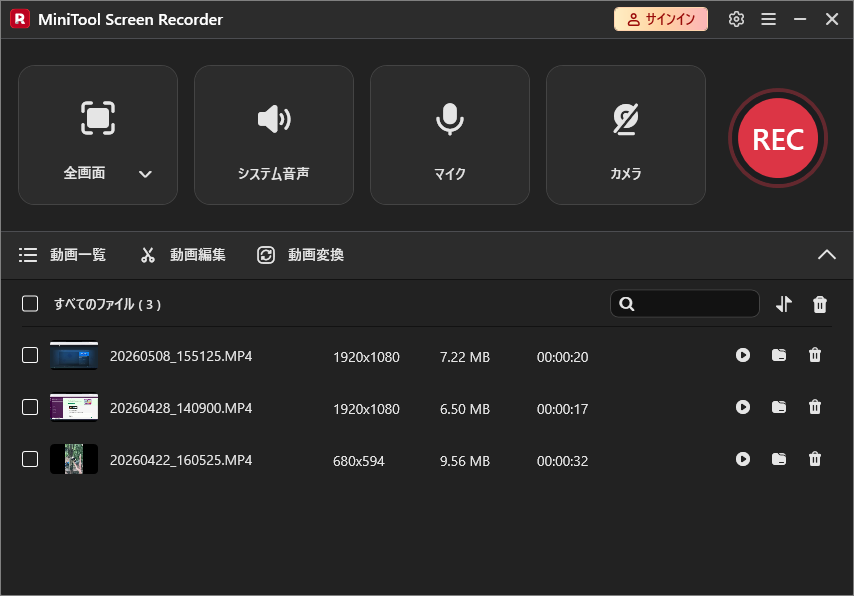This screenshot has width=854, height=596.
Task: Check the すべてのファイル select-all checkbox
Action: coord(30,303)
